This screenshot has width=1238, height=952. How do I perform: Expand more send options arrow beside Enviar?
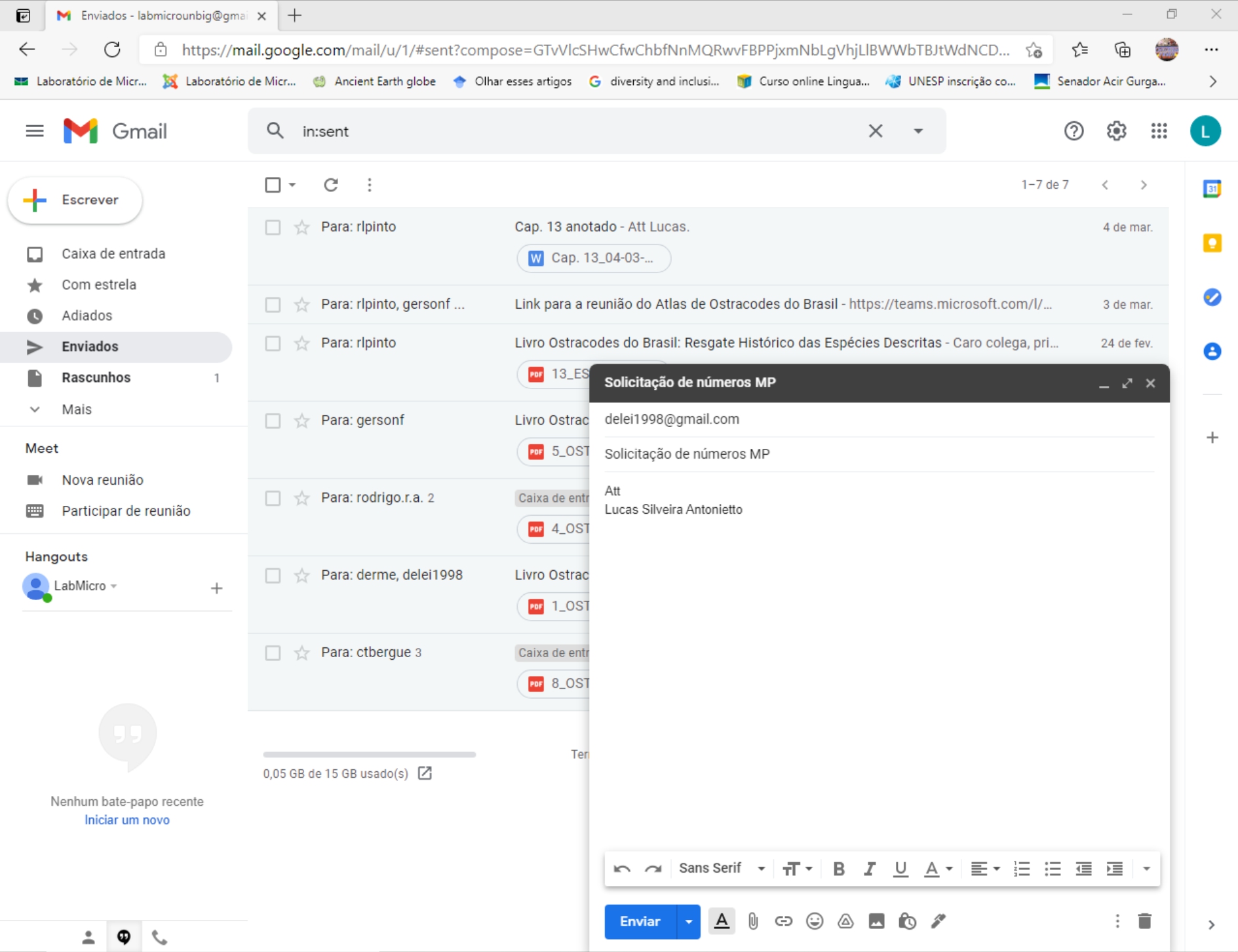tap(688, 921)
